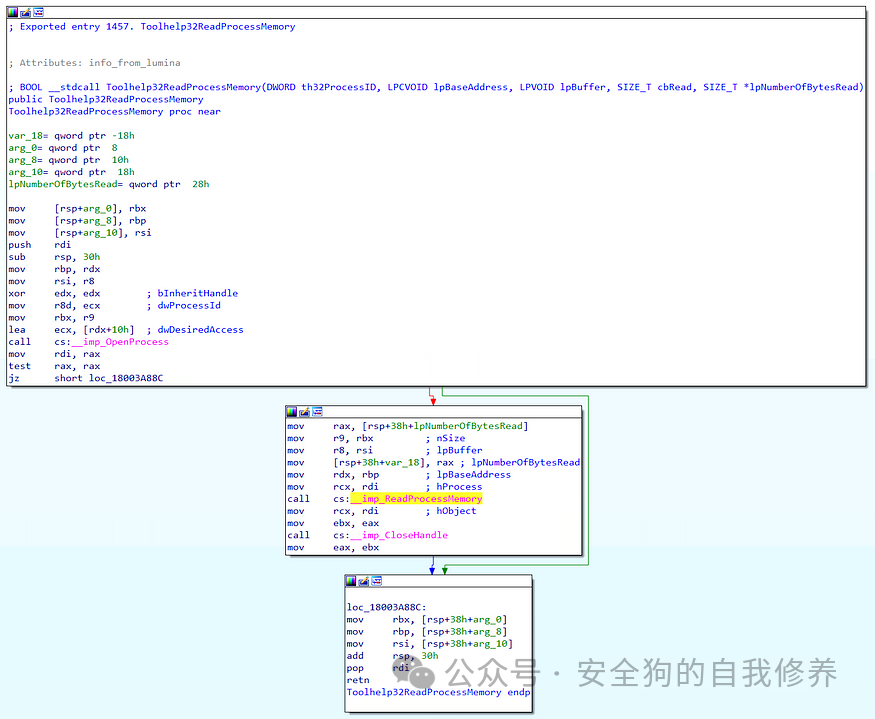875x719 pixels.
Task: Click the node color icon on the ReadProcessMemory call block
Action: pos(292,412)
